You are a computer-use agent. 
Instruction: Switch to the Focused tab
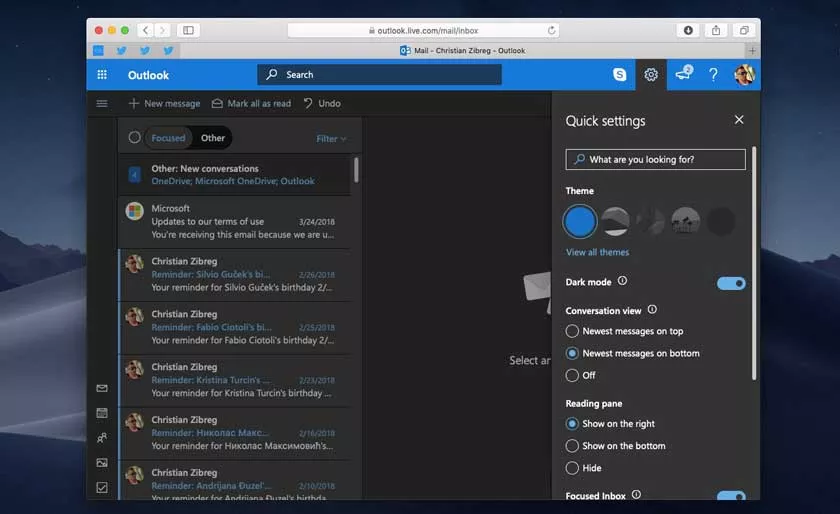[x=168, y=138]
